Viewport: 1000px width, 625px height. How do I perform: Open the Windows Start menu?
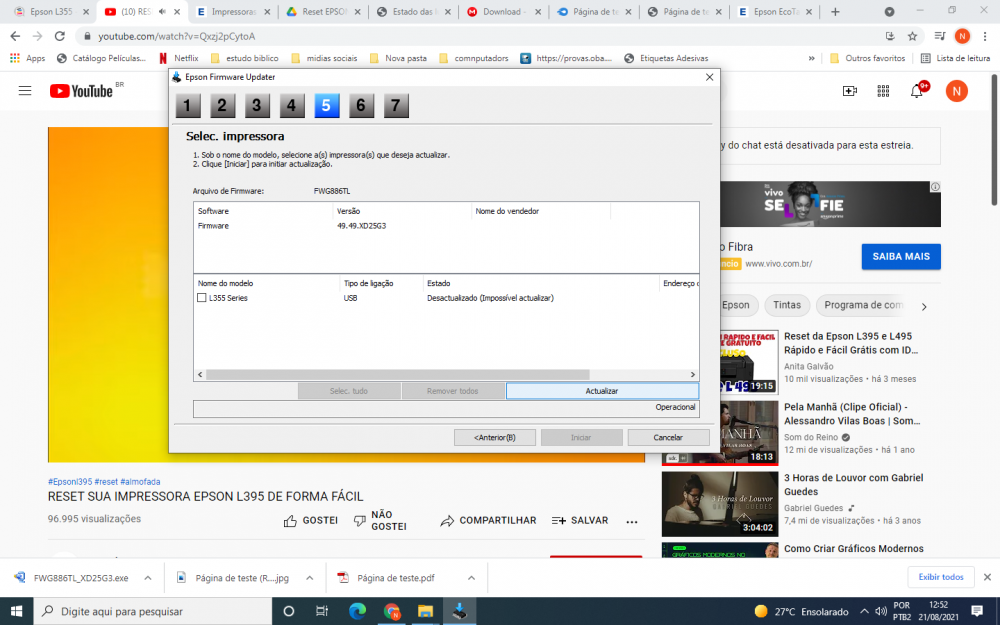[16, 611]
